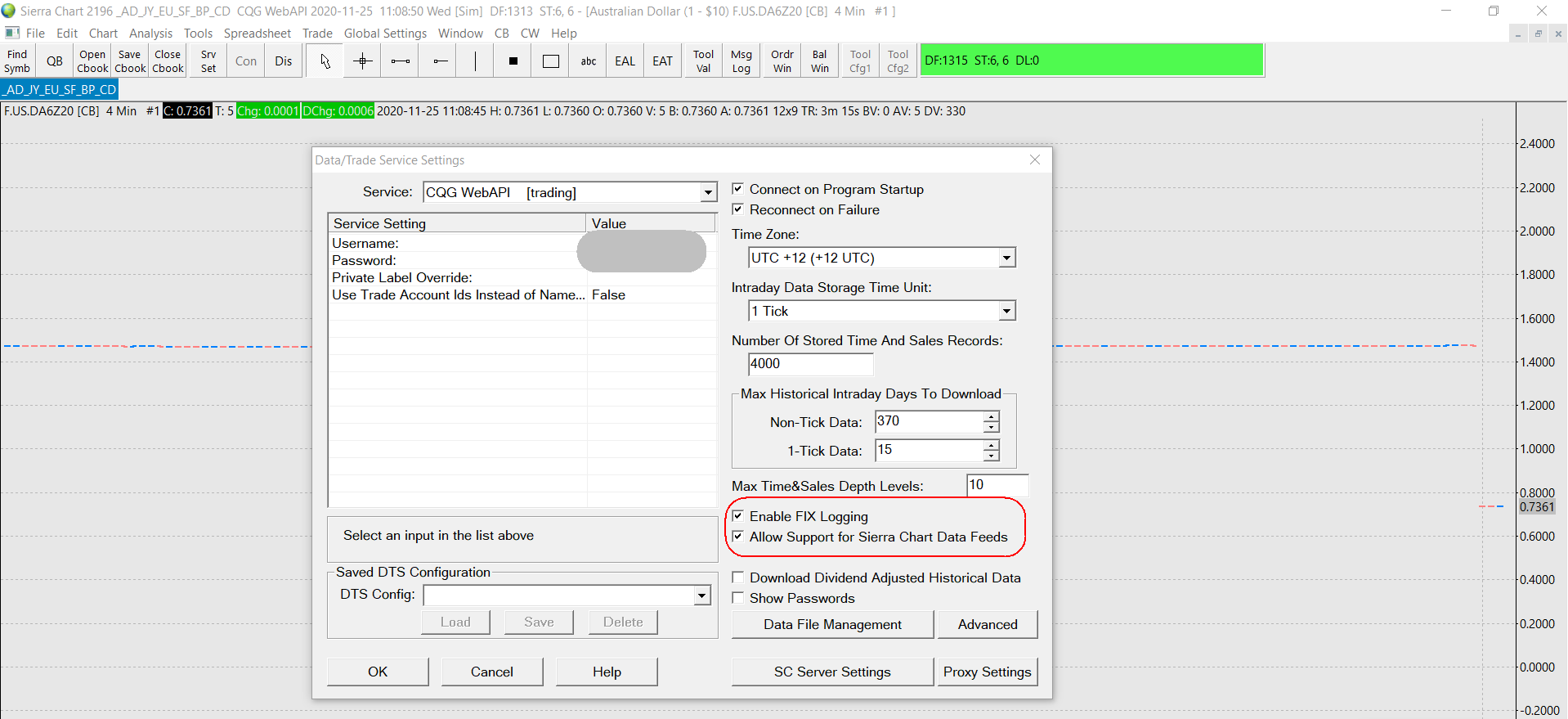Select the rectangle drawing tool
1568x719 pixels.
tap(551, 61)
